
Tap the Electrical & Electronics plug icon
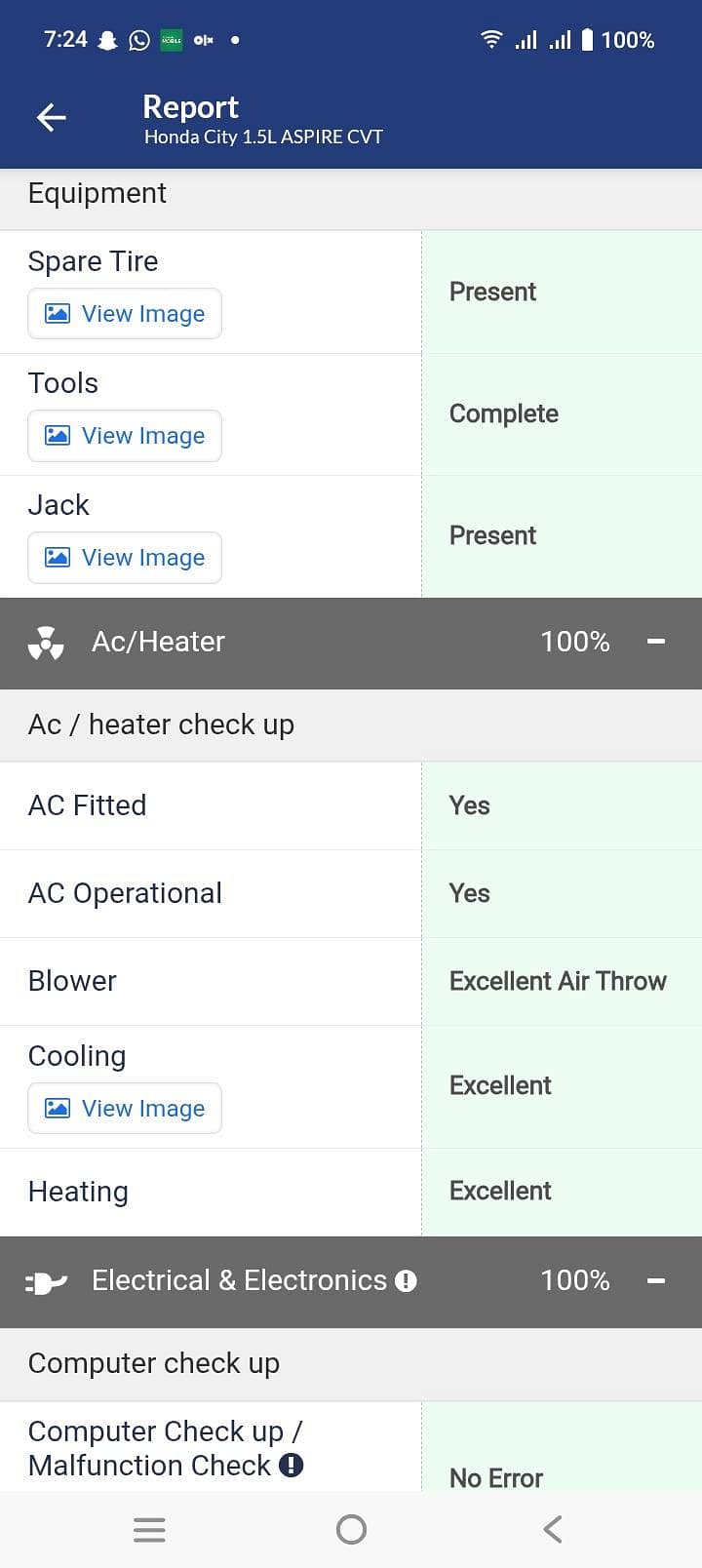[x=46, y=1282]
